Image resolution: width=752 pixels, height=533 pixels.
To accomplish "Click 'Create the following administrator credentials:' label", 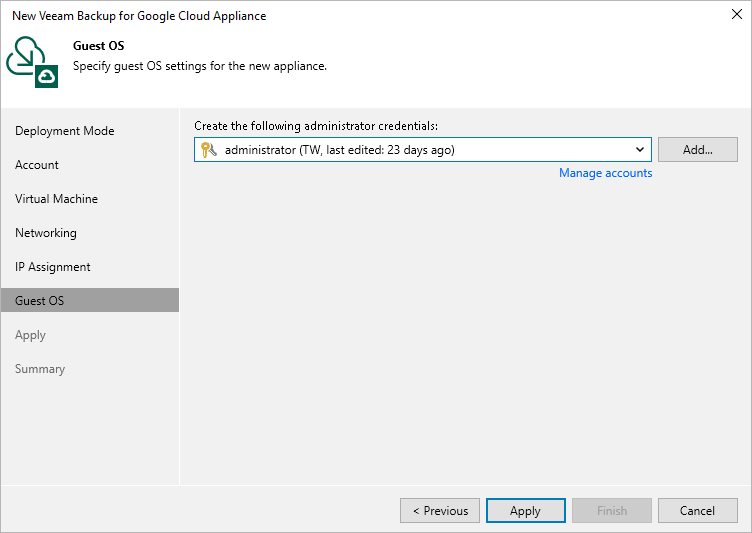I will click(x=316, y=126).
